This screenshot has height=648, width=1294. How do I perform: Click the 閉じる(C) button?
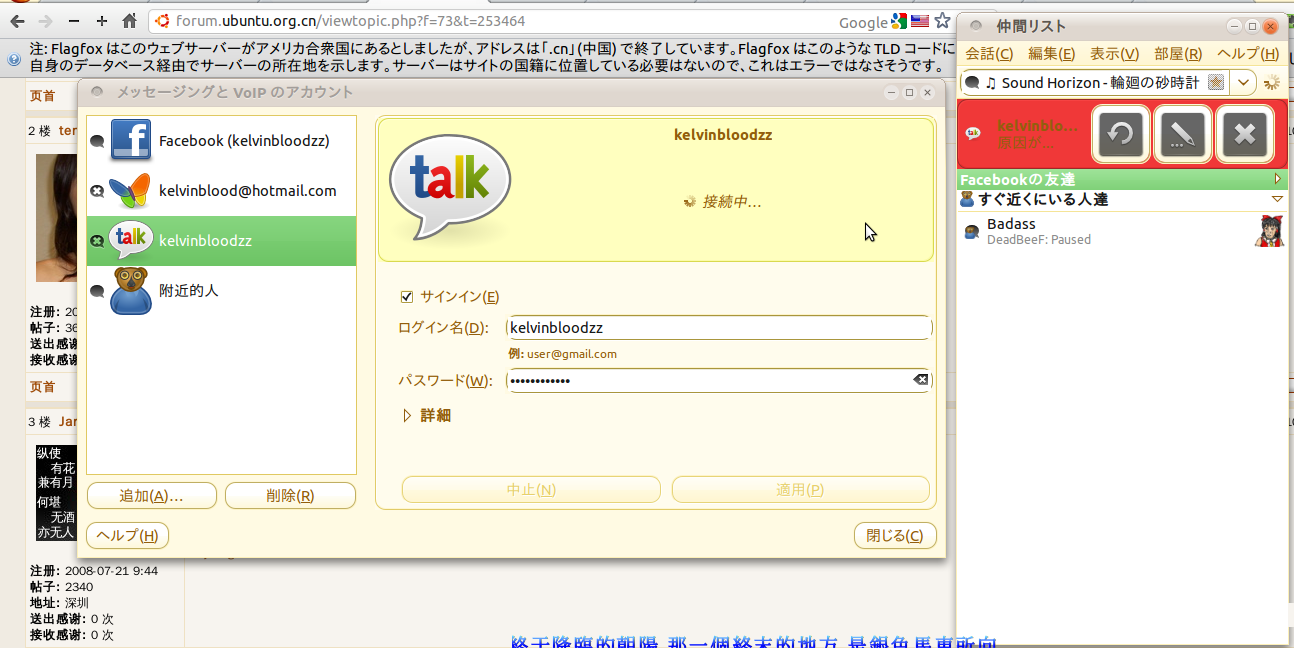895,536
